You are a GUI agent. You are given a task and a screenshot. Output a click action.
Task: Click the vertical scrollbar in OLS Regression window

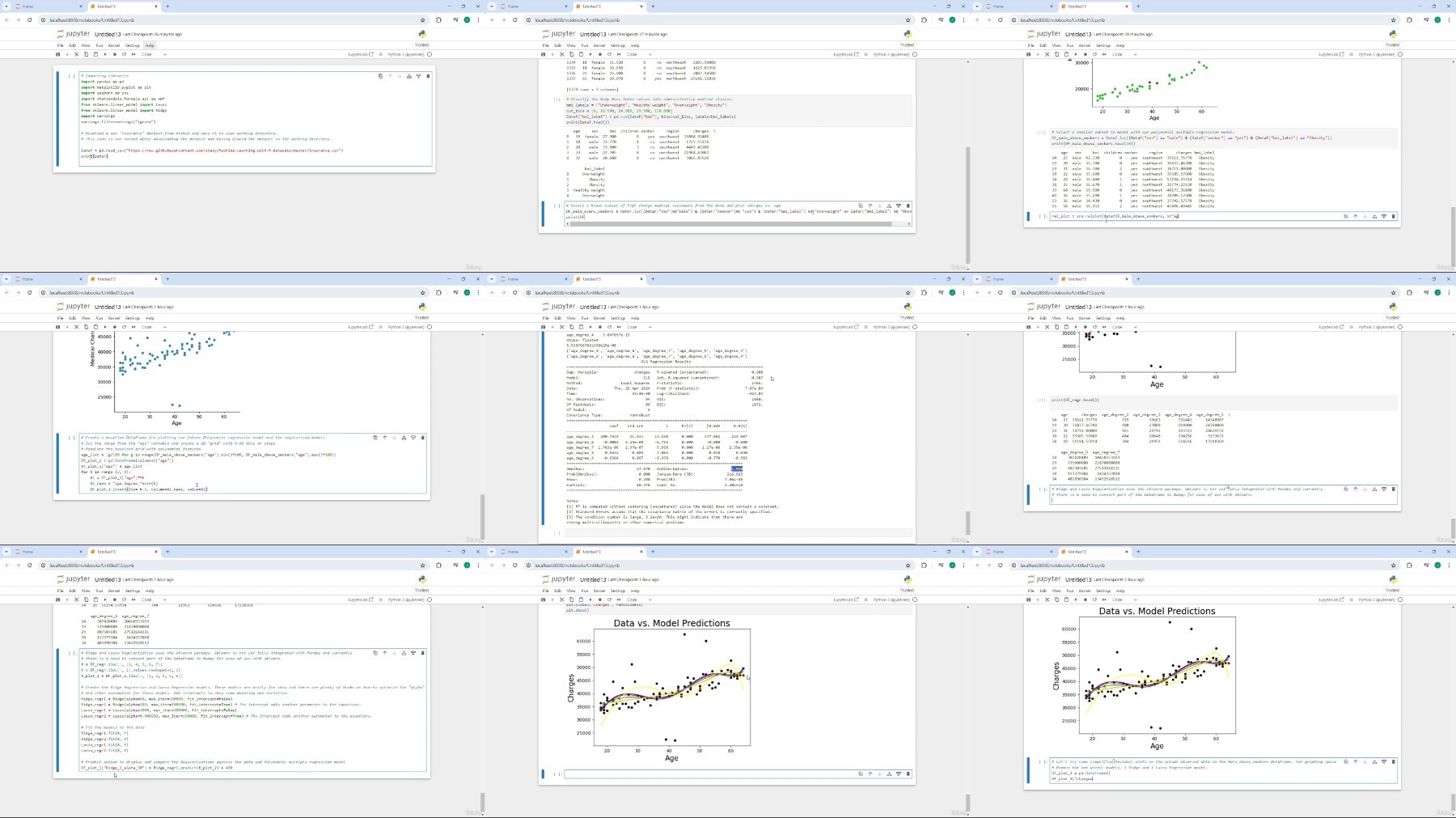967,523
